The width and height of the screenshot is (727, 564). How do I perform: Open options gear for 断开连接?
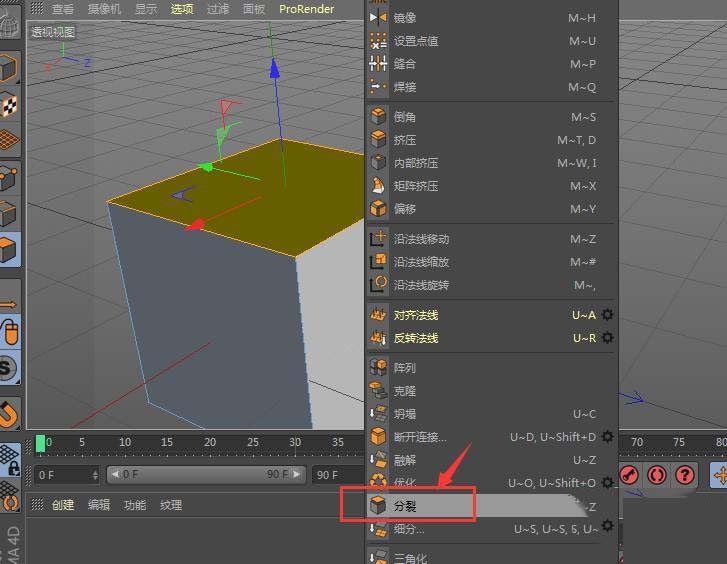tap(607, 437)
